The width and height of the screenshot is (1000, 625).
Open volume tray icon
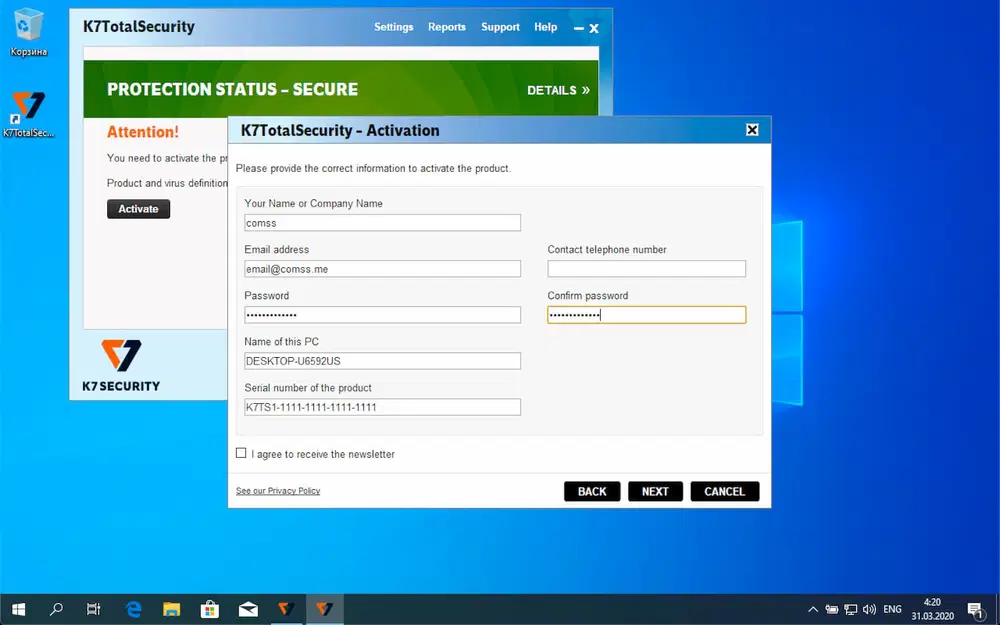tap(869, 609)
